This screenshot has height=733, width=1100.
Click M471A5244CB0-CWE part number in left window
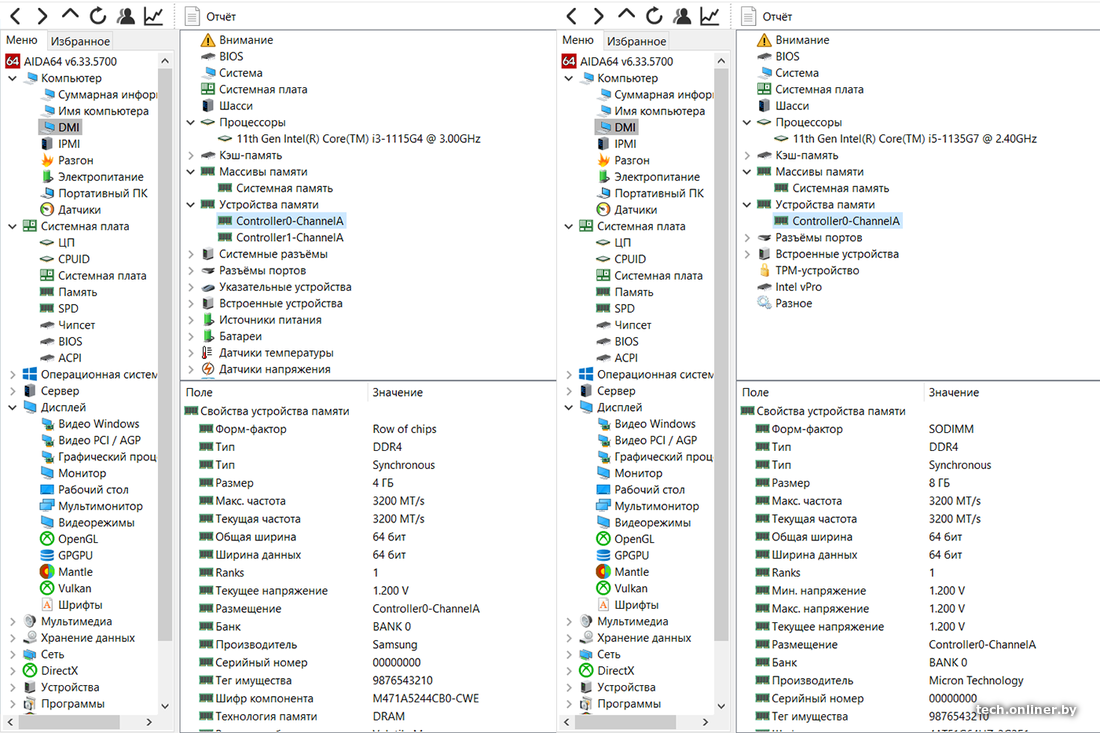click(x=426, y=699)
